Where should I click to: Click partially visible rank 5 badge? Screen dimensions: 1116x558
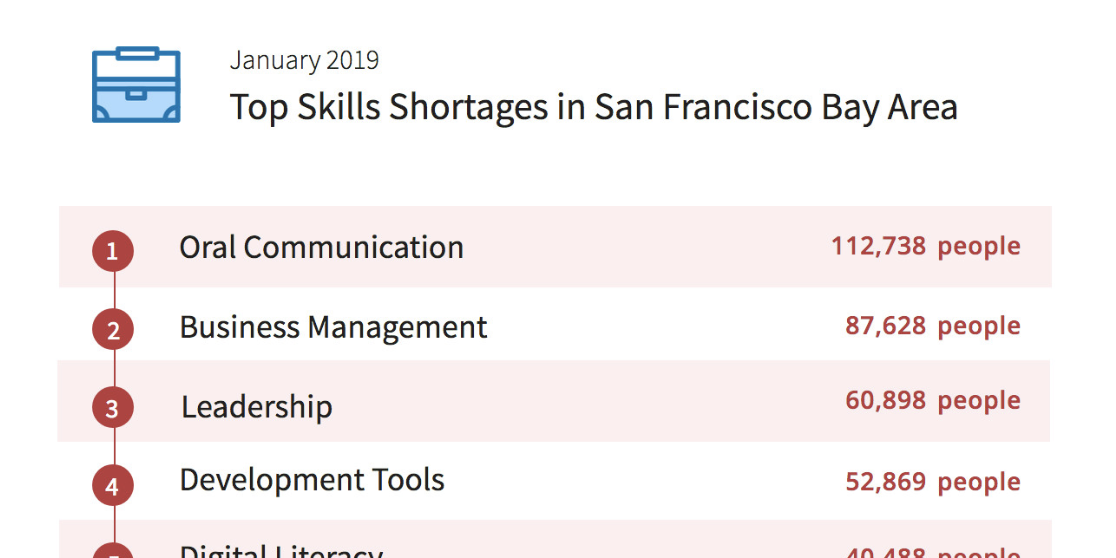click(112, 552)
